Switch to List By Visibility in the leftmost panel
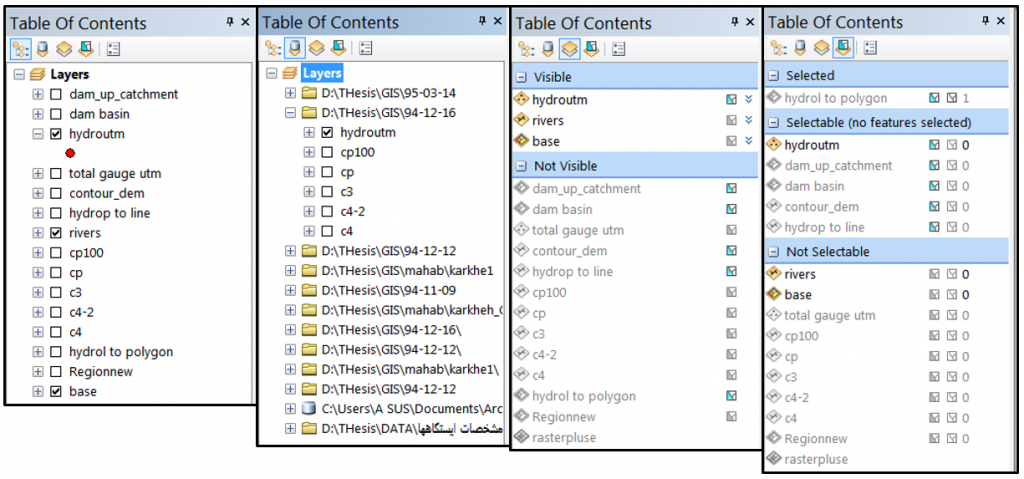 (62, 47)
